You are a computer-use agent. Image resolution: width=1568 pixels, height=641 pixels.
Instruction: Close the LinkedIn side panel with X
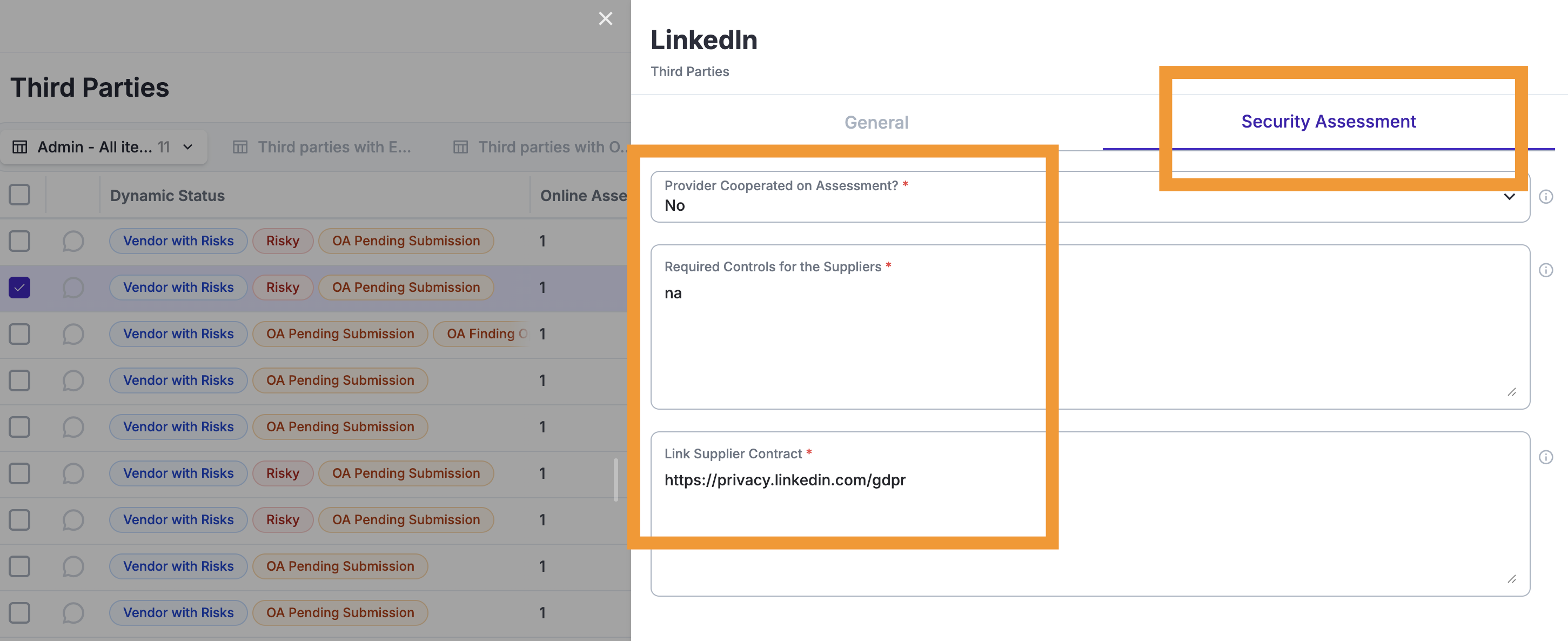[605, 19]
